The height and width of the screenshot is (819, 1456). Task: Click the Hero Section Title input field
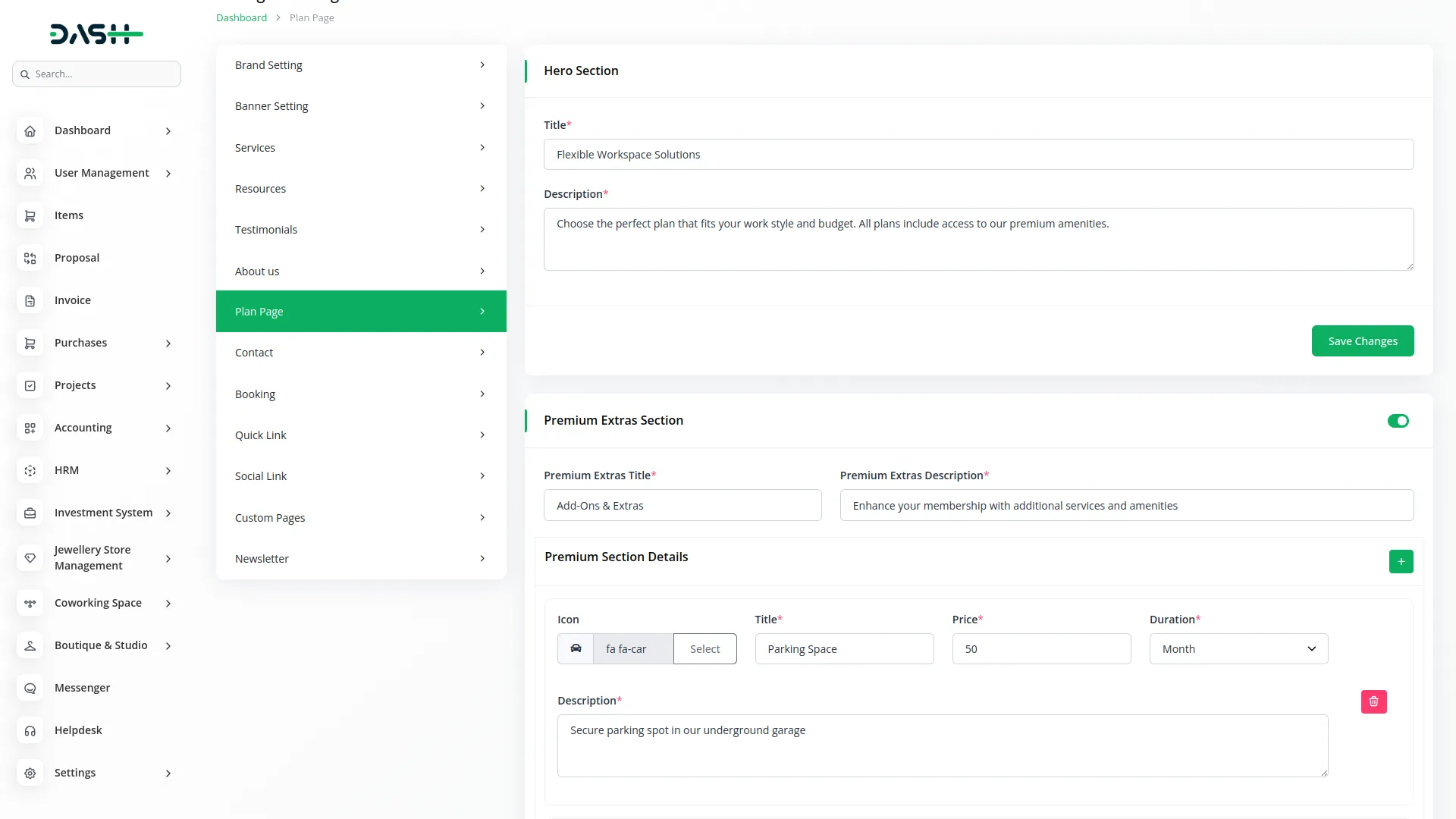tap(977, 155)
